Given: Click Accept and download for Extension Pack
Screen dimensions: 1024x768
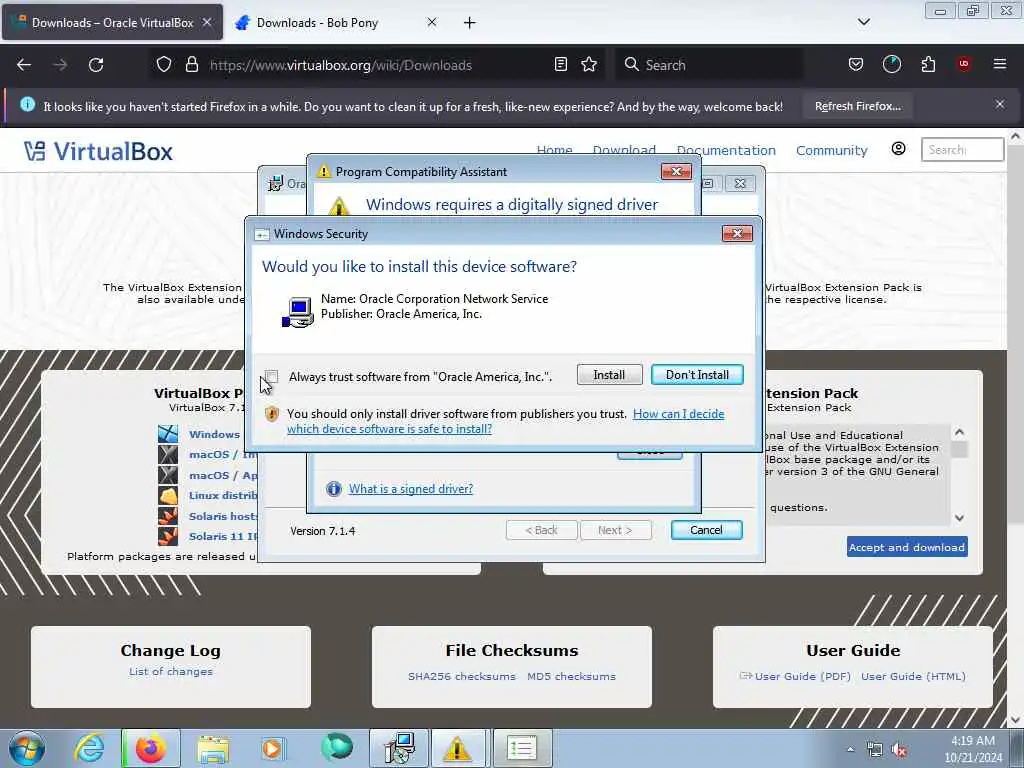Looking at the screenshot, I should [907, 547].
